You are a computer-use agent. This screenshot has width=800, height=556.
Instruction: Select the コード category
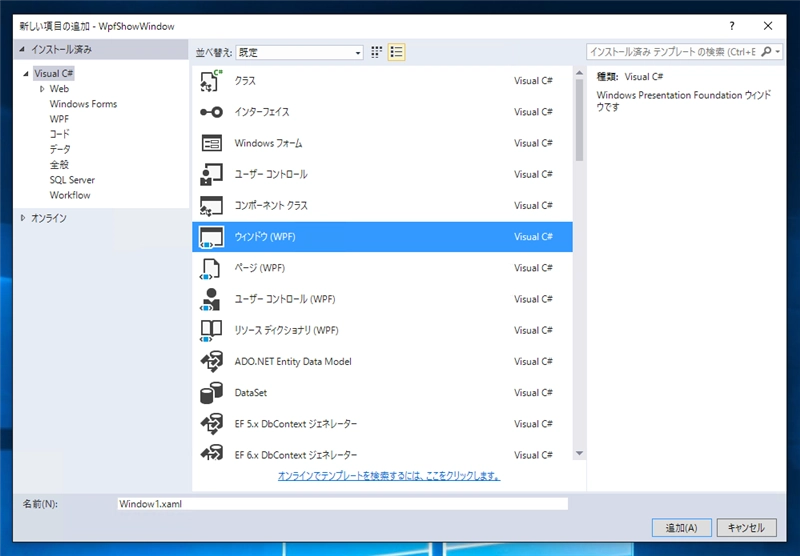tap(60, 134)
